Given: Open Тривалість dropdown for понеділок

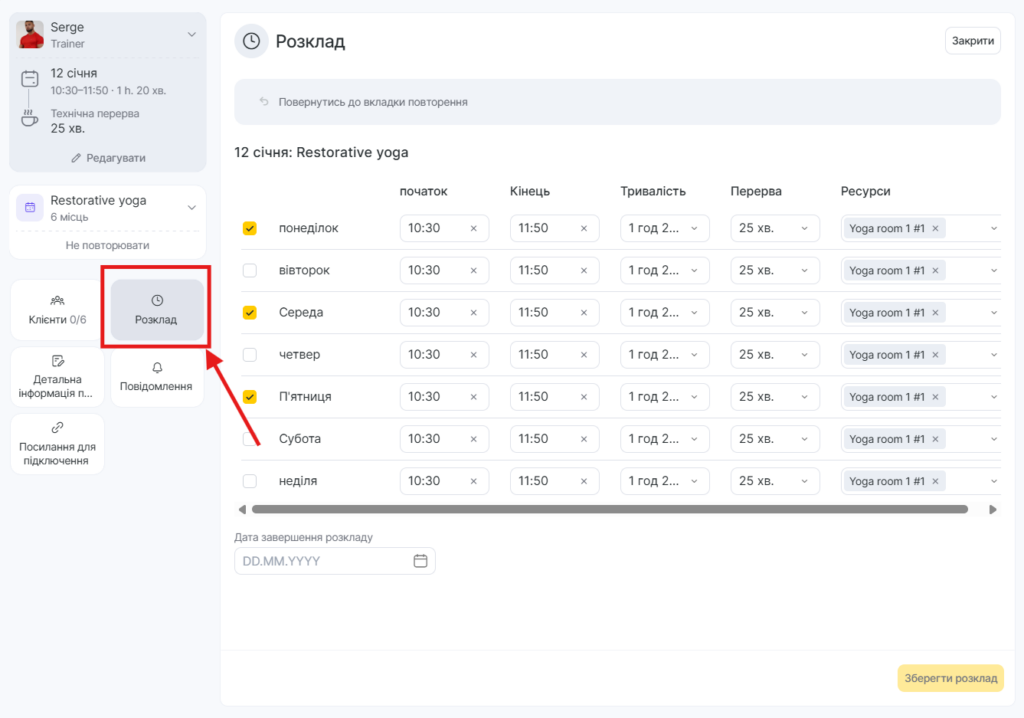Looking at the screenshot, I should click(x=664, y=229).
